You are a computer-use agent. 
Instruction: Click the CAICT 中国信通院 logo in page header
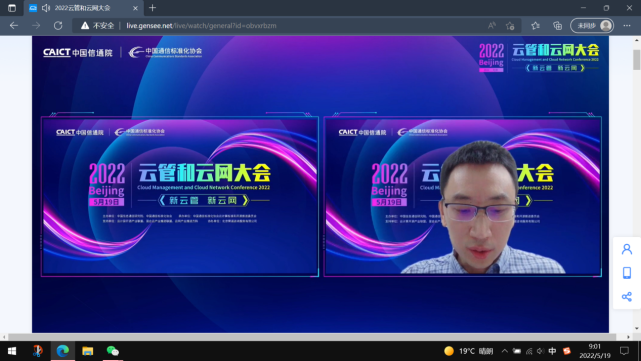click(78, 52)
